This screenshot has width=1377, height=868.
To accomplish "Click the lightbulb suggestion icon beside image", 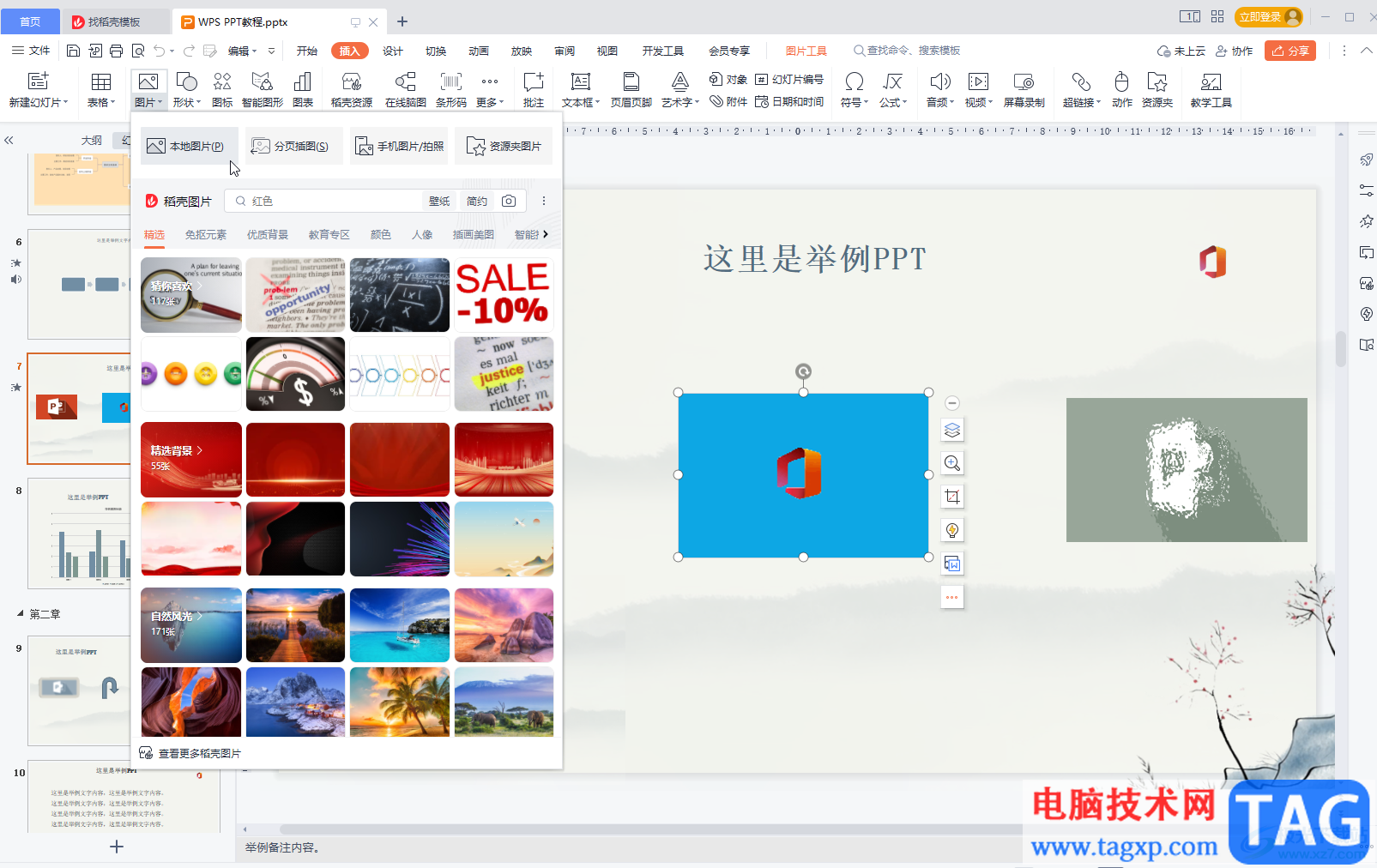I will (x=952, y=530).
